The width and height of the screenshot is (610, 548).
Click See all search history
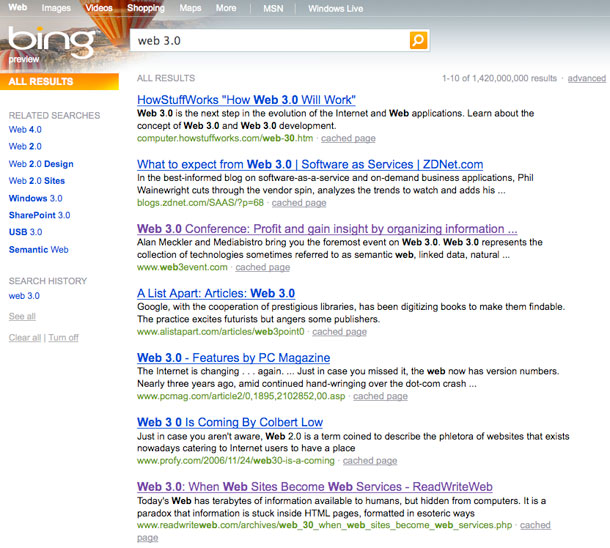(22, 316)
